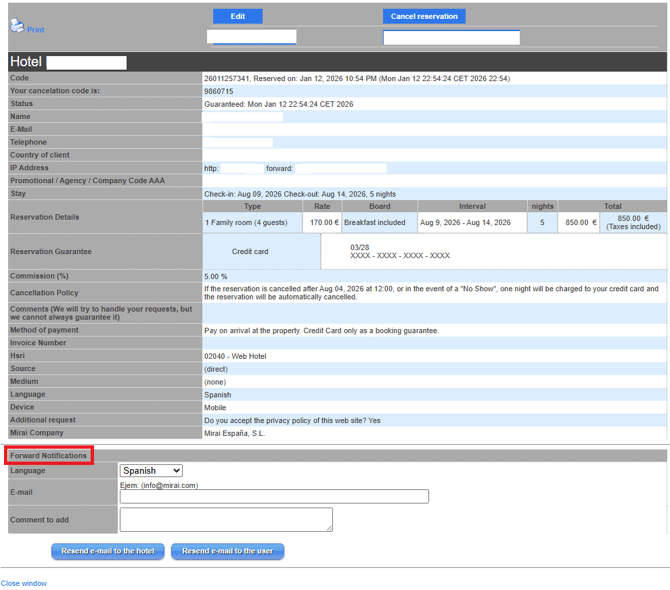Click the 5.00 % commission value

click(216, 276)
